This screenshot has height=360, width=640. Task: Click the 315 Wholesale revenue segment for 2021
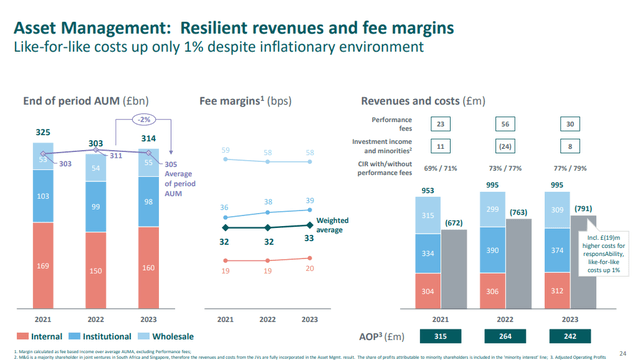[x=428, y=215]
